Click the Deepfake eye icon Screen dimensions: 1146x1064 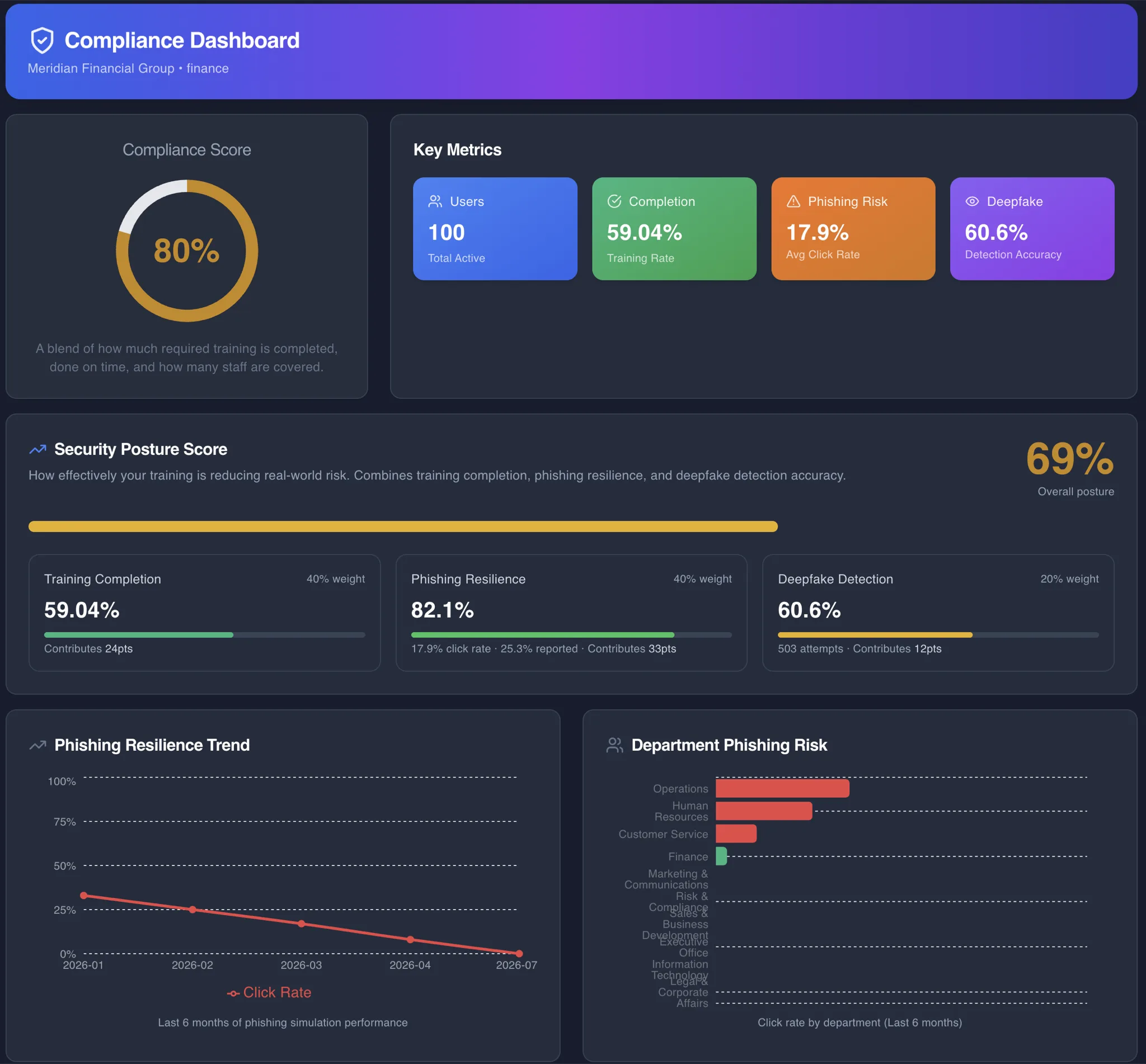click(x=972, y=201)
